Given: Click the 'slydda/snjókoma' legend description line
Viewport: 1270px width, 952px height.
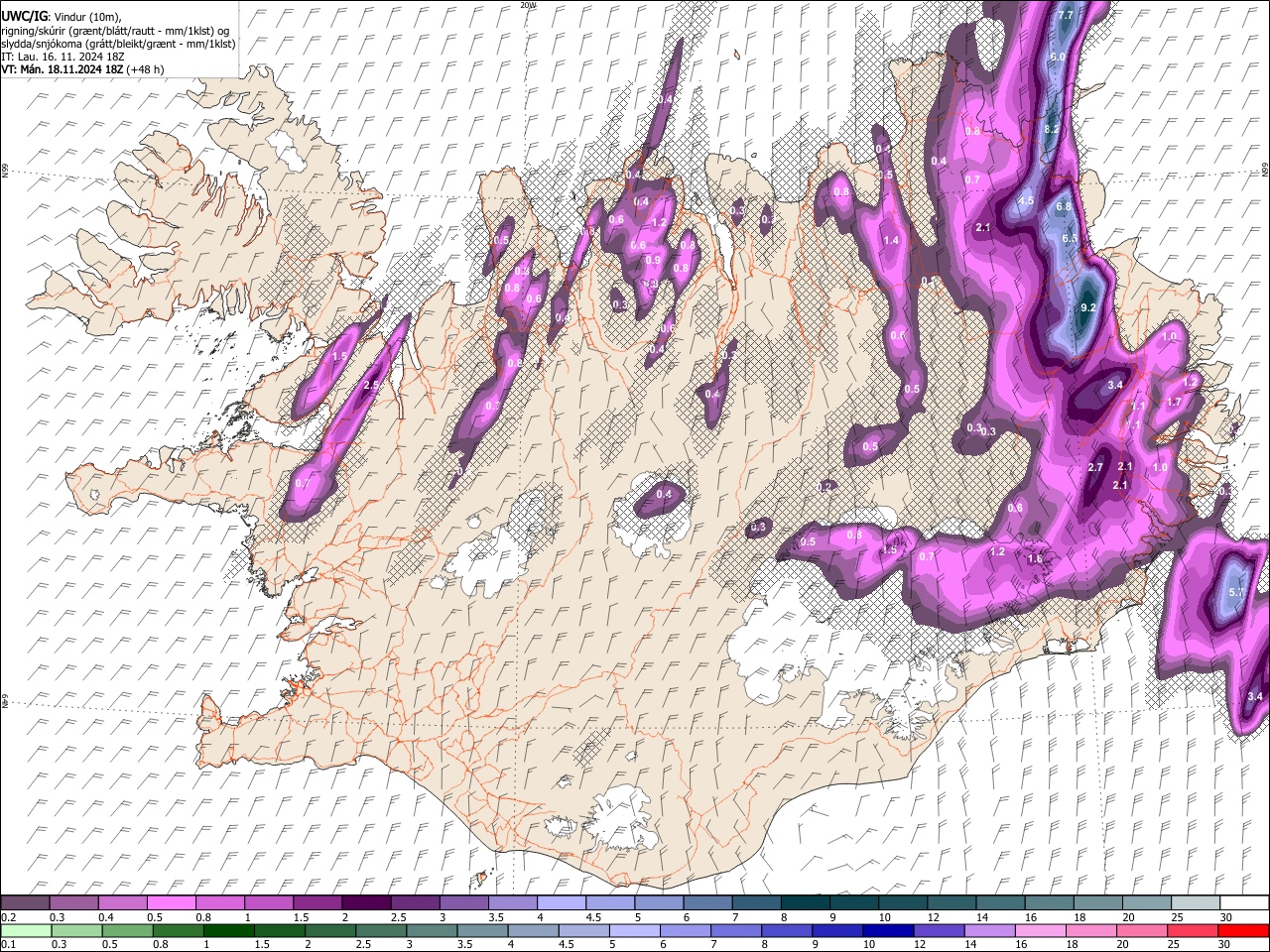Looking at the screenshot, I should (x=118, y=44).
